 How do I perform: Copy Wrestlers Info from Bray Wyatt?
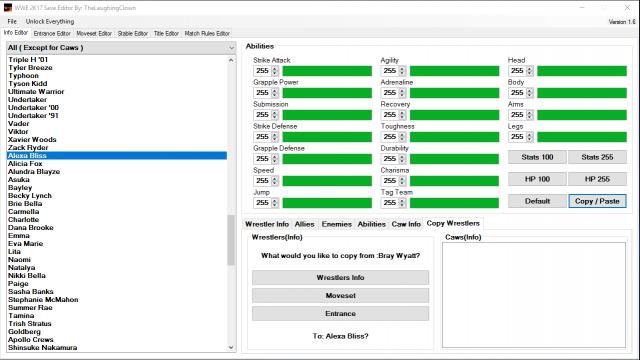[x=340, y=278]
